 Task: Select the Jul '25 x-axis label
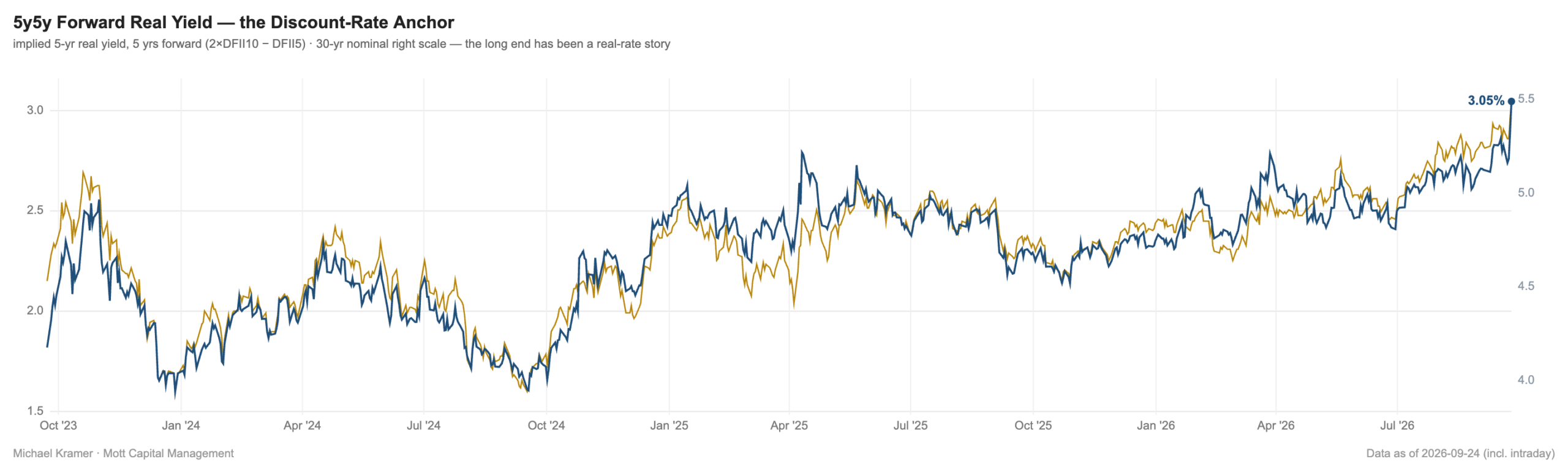[910, 425]
